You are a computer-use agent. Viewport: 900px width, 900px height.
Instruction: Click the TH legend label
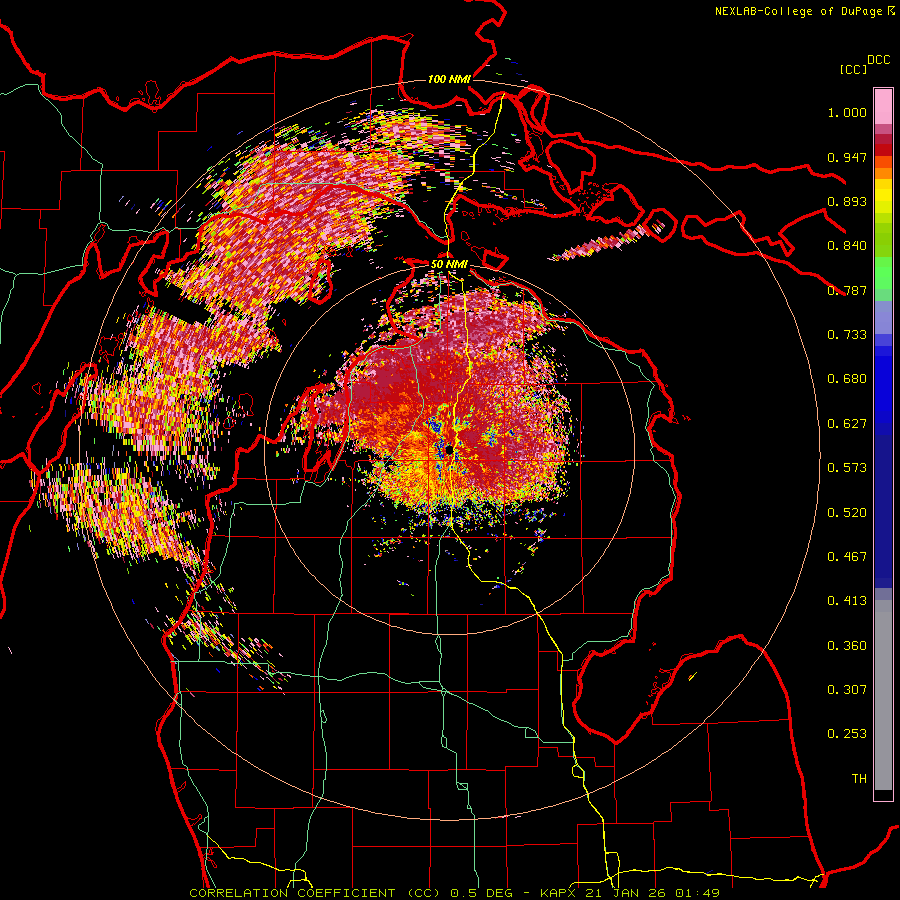[x=859, y=779]
